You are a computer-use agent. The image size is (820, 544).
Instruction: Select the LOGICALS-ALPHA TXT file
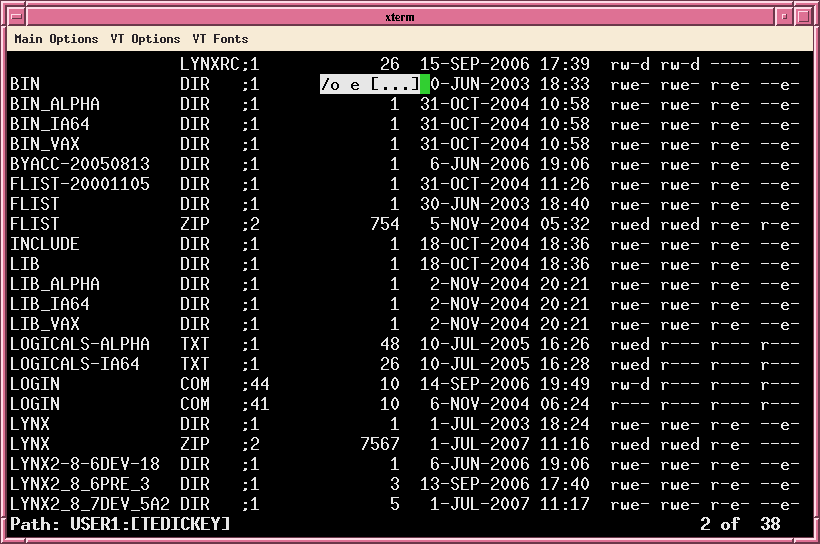(x=80, y=344)
